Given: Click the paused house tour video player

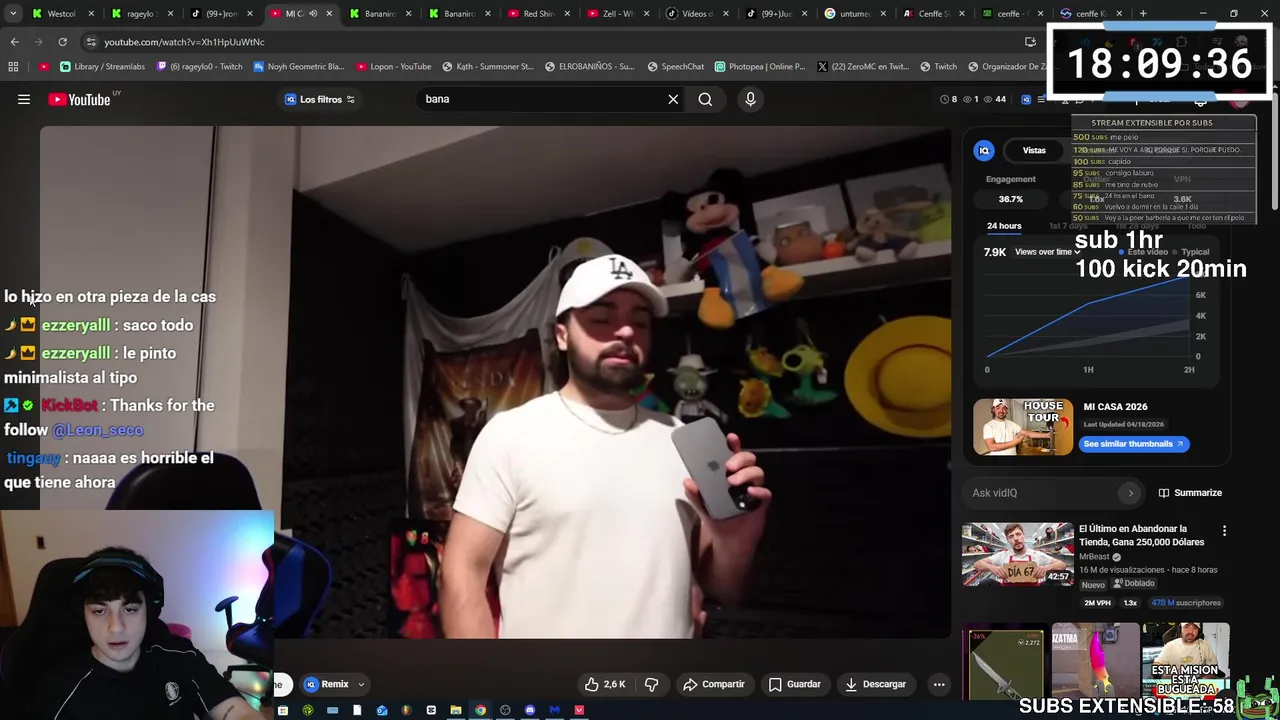Looking at the screenshot, I should (x=496, y=382).
